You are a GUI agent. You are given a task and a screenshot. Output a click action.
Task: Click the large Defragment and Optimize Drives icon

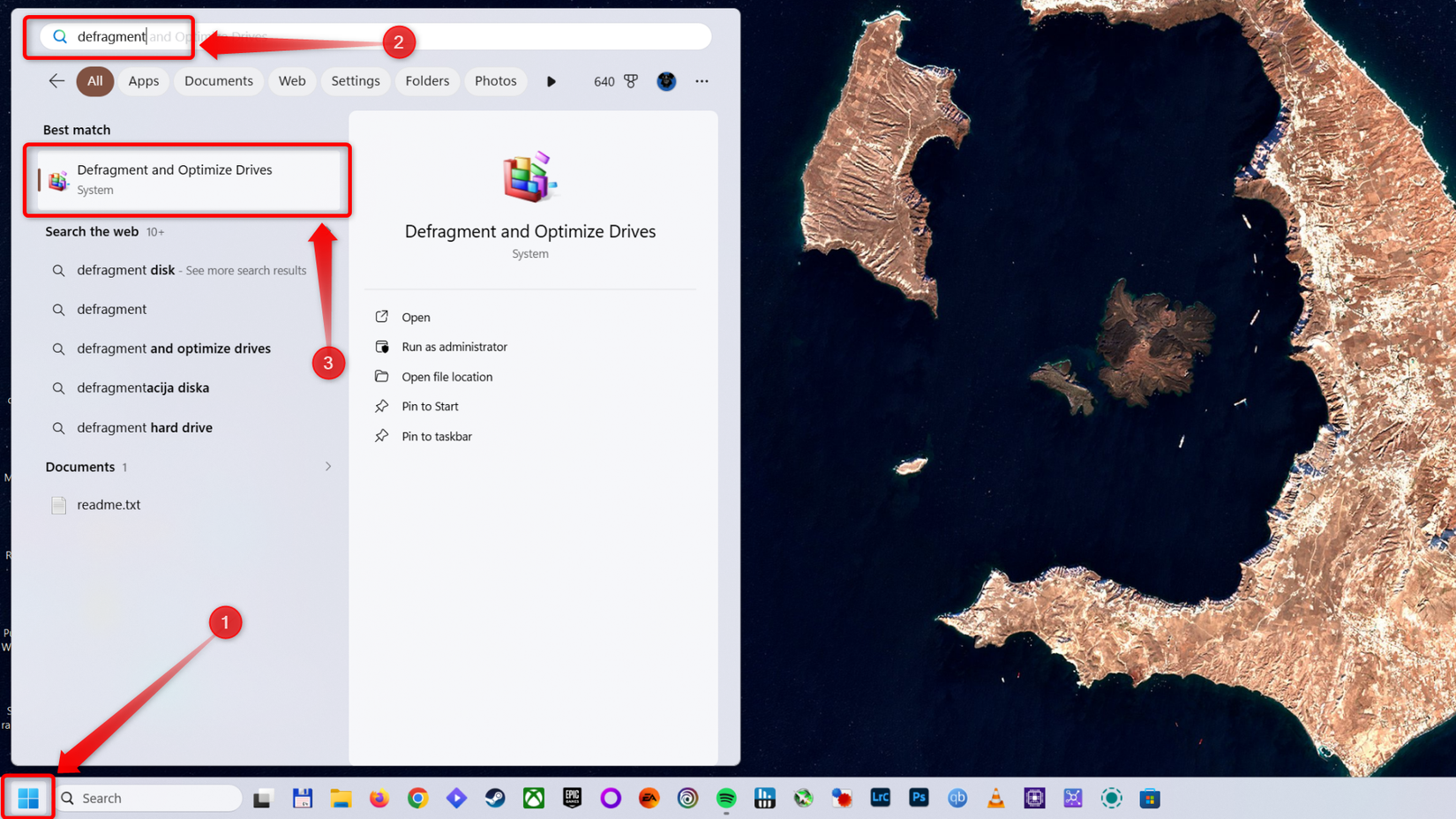click(x=529, y=177)
